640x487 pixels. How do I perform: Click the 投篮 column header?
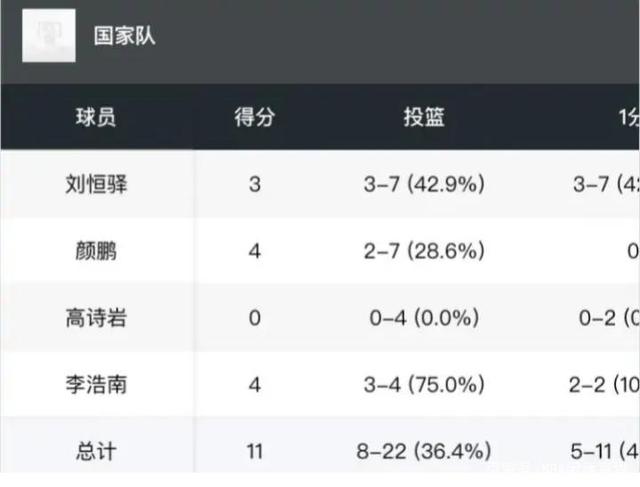tap(424, 117)
